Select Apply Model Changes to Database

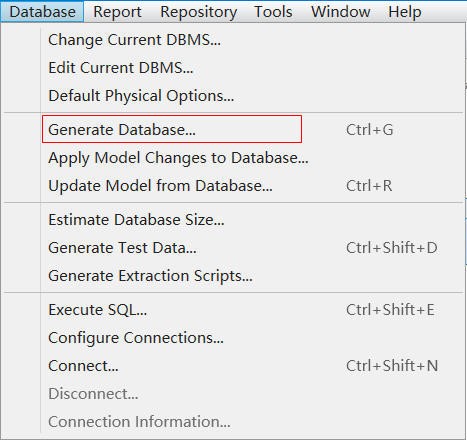point(233,158)
